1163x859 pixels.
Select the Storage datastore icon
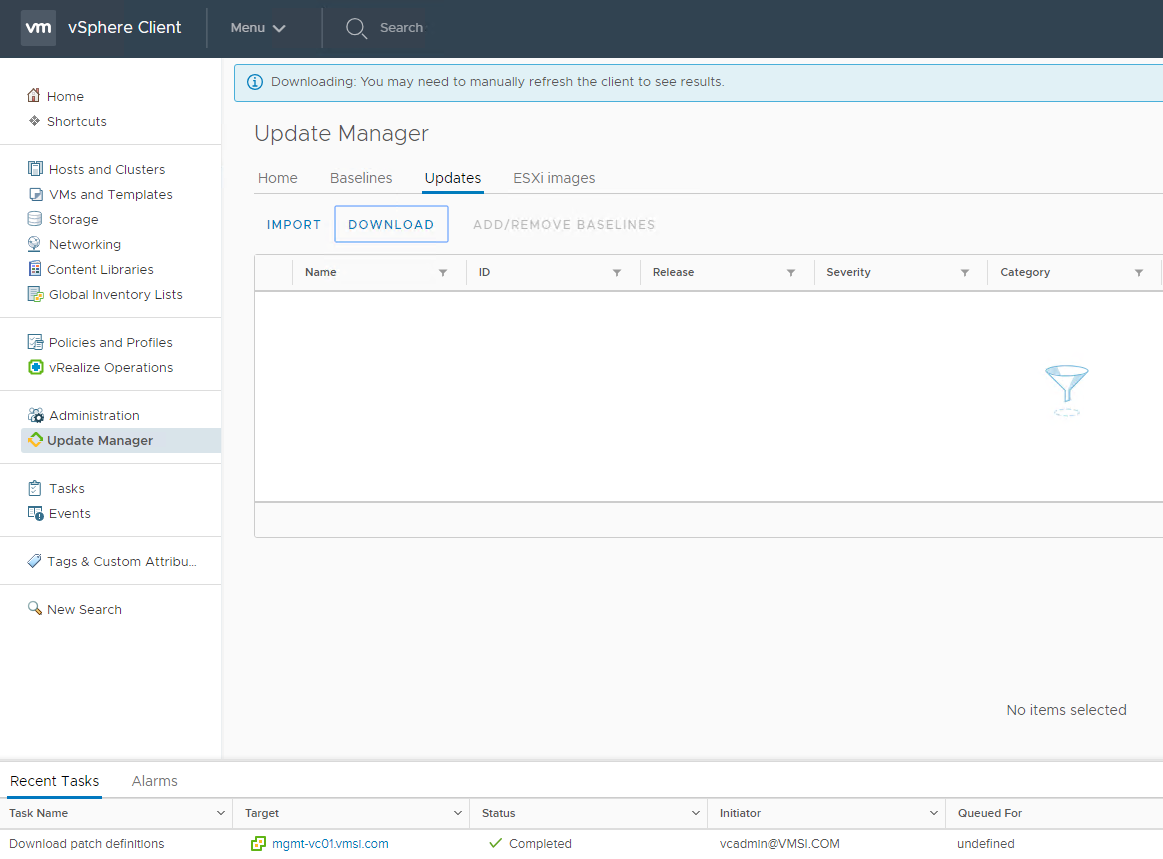tap(36, 219)
